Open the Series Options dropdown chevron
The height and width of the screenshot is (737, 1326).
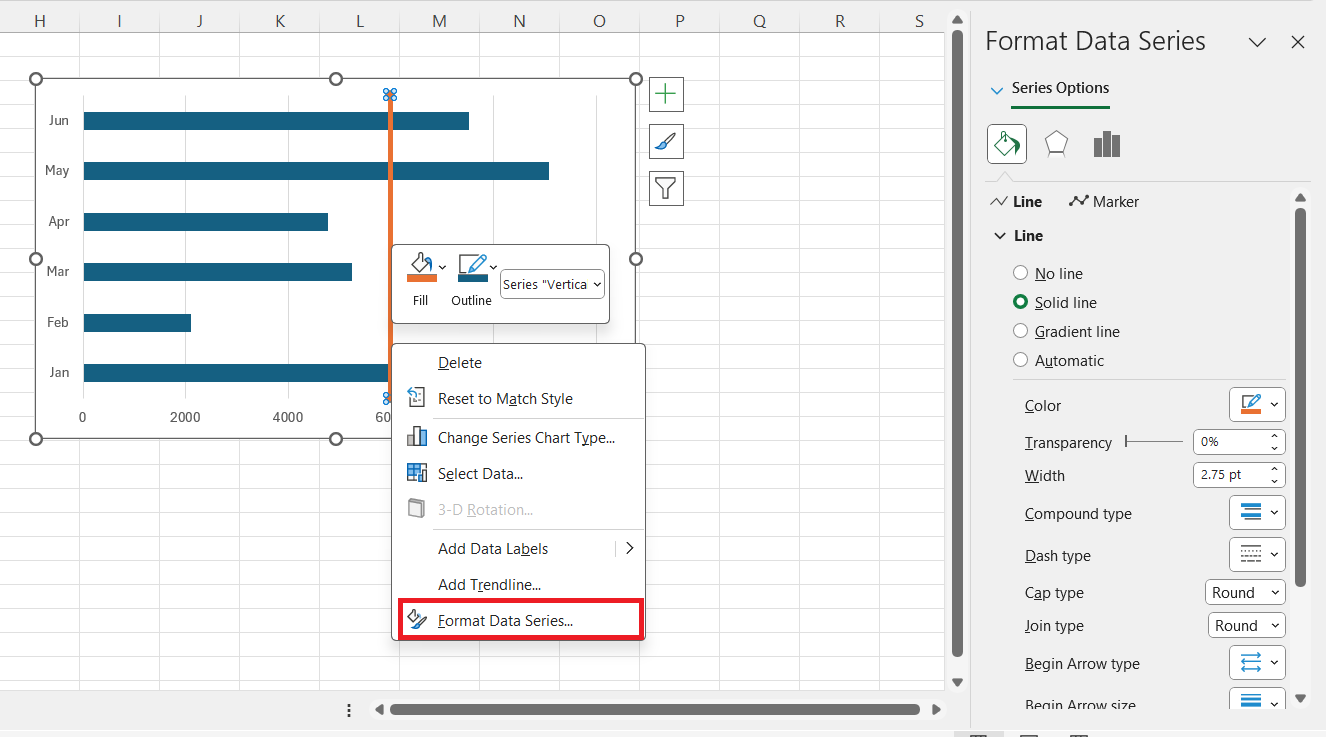click(x=996, y=90)
